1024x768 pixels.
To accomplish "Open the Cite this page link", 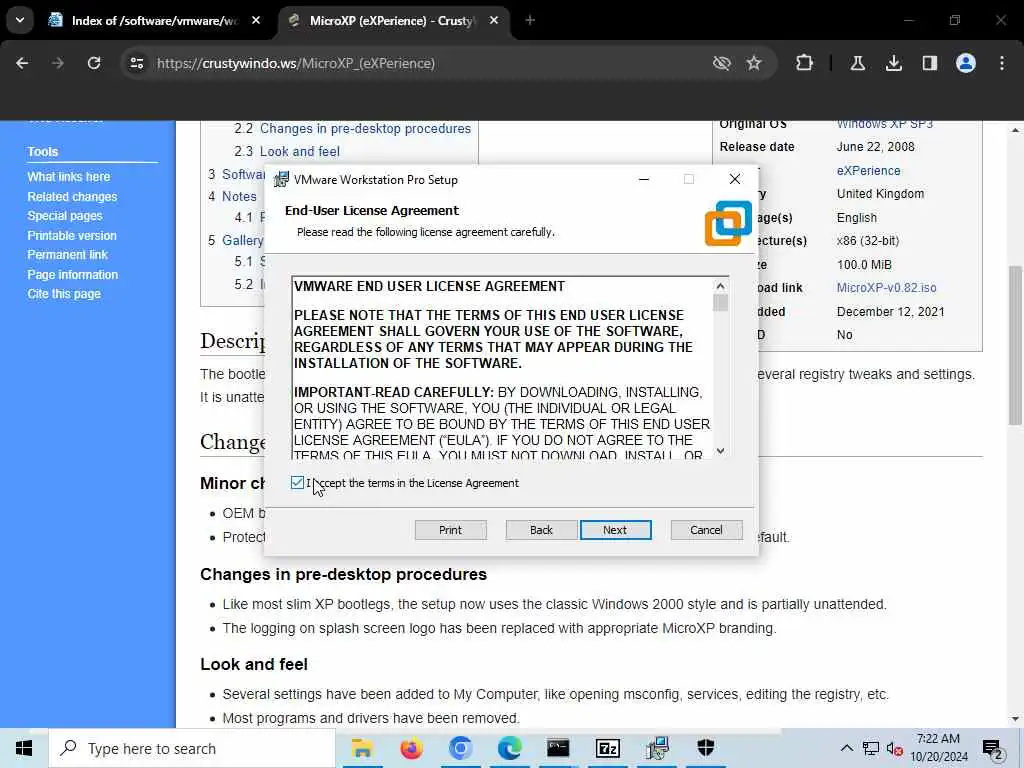I will 64,294.
